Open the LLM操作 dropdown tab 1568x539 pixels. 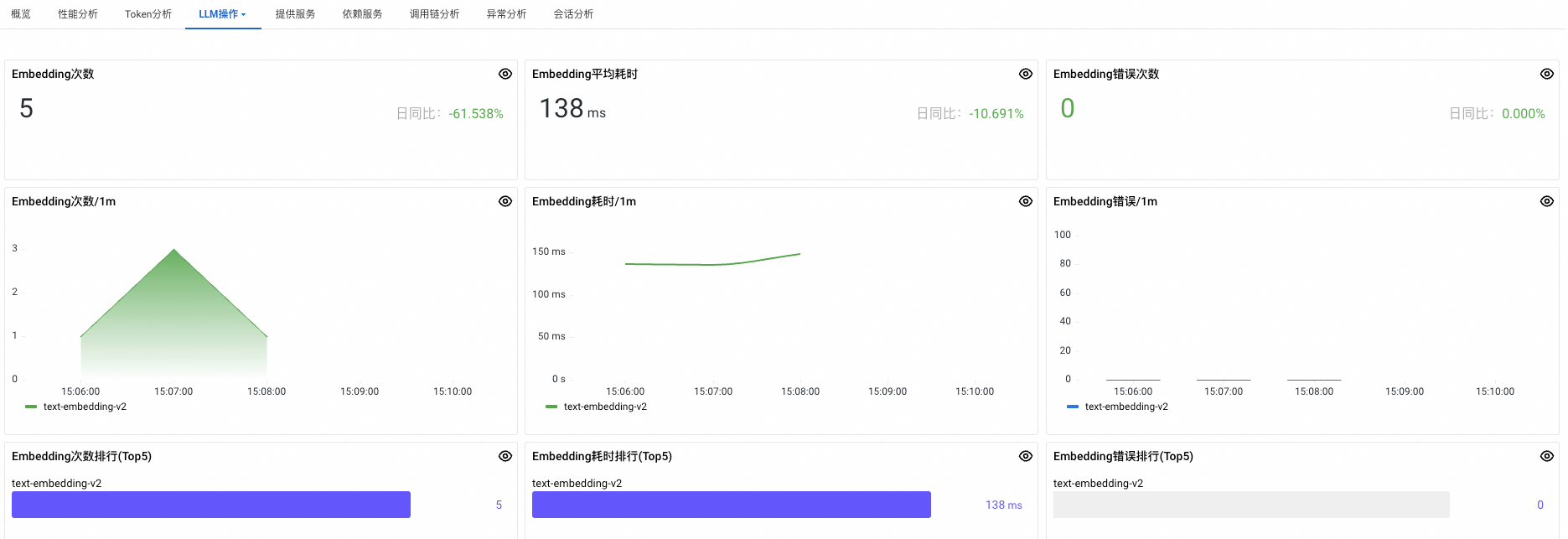(x=223, y=14)
